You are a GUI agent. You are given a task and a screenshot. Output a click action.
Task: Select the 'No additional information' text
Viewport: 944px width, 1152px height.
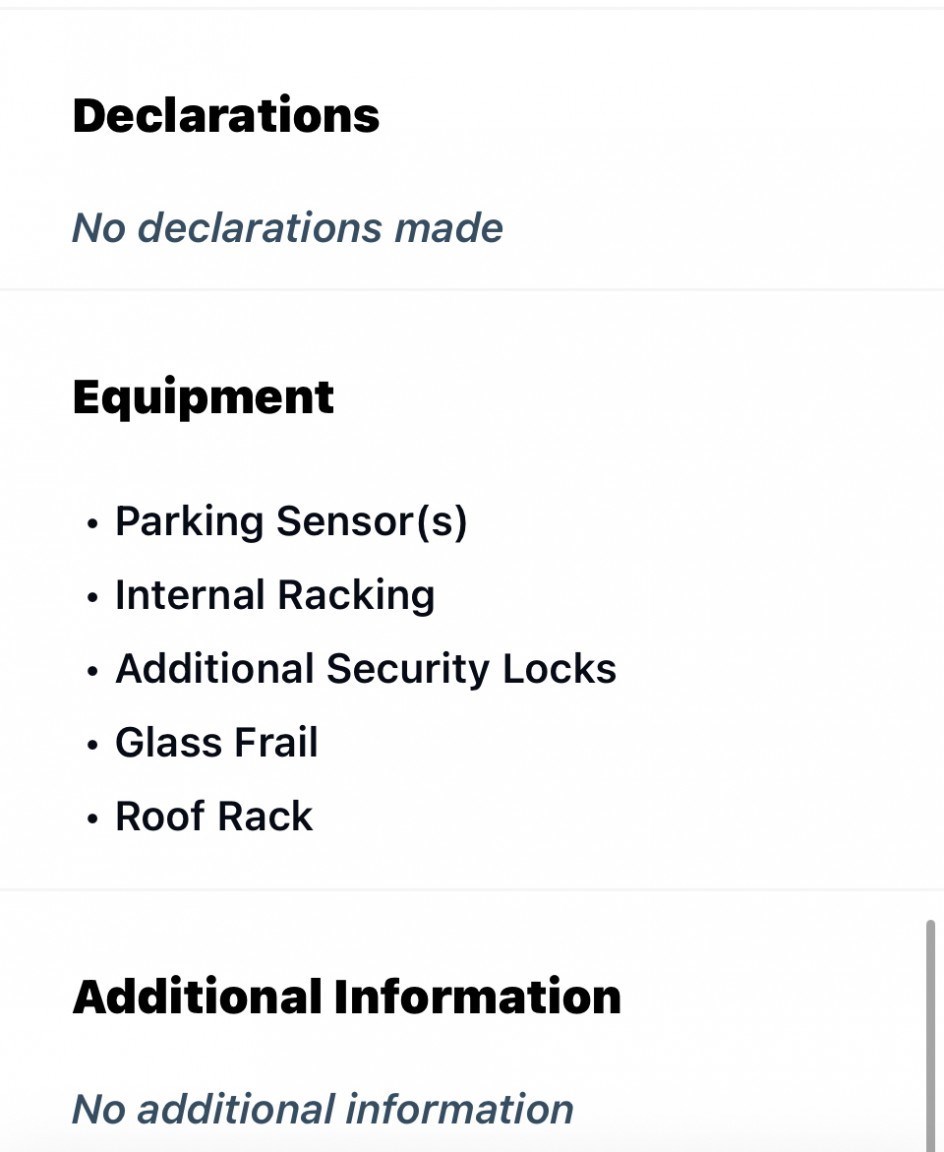click(323, 1109)
